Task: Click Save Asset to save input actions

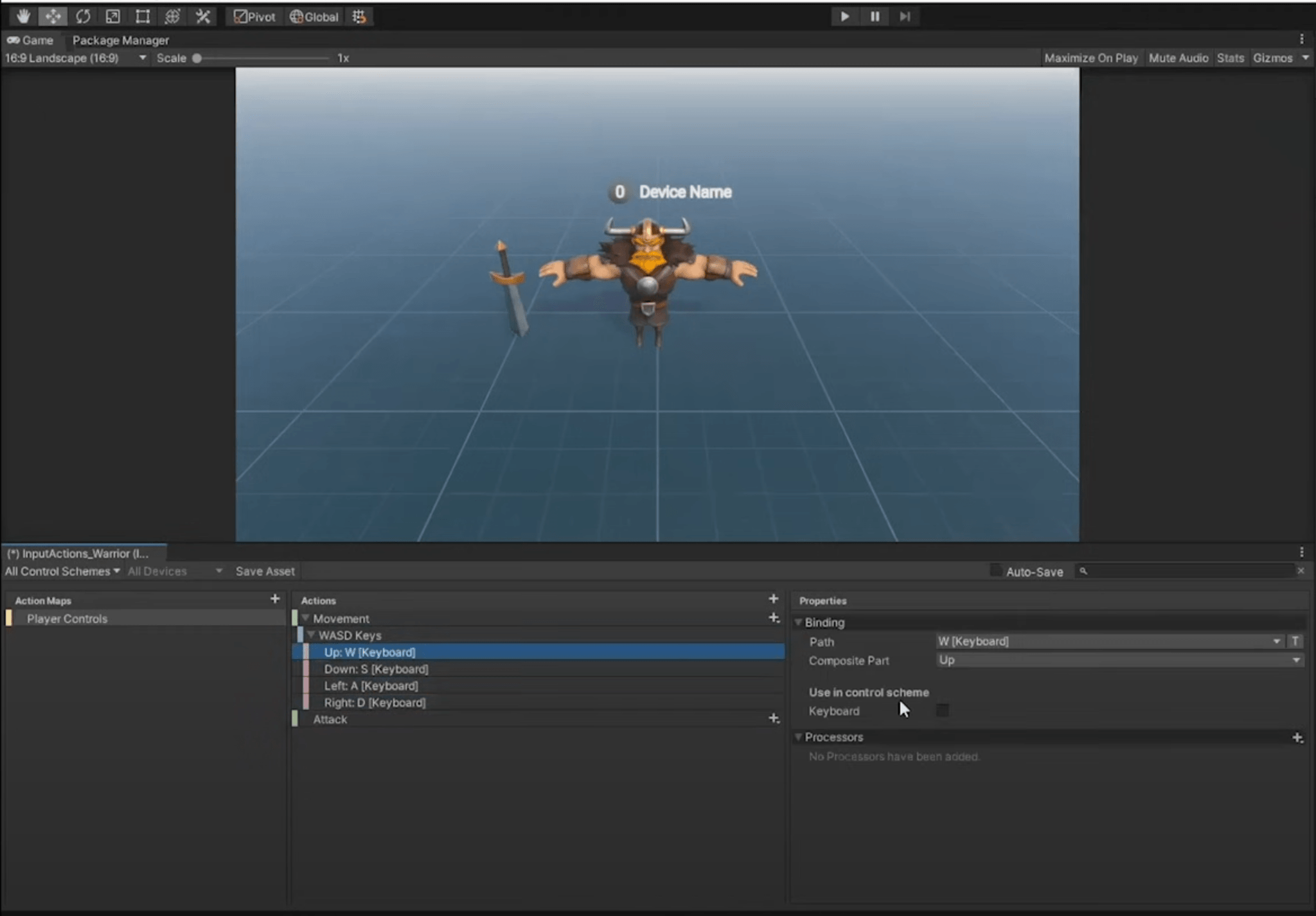Action: pos(264,570)
